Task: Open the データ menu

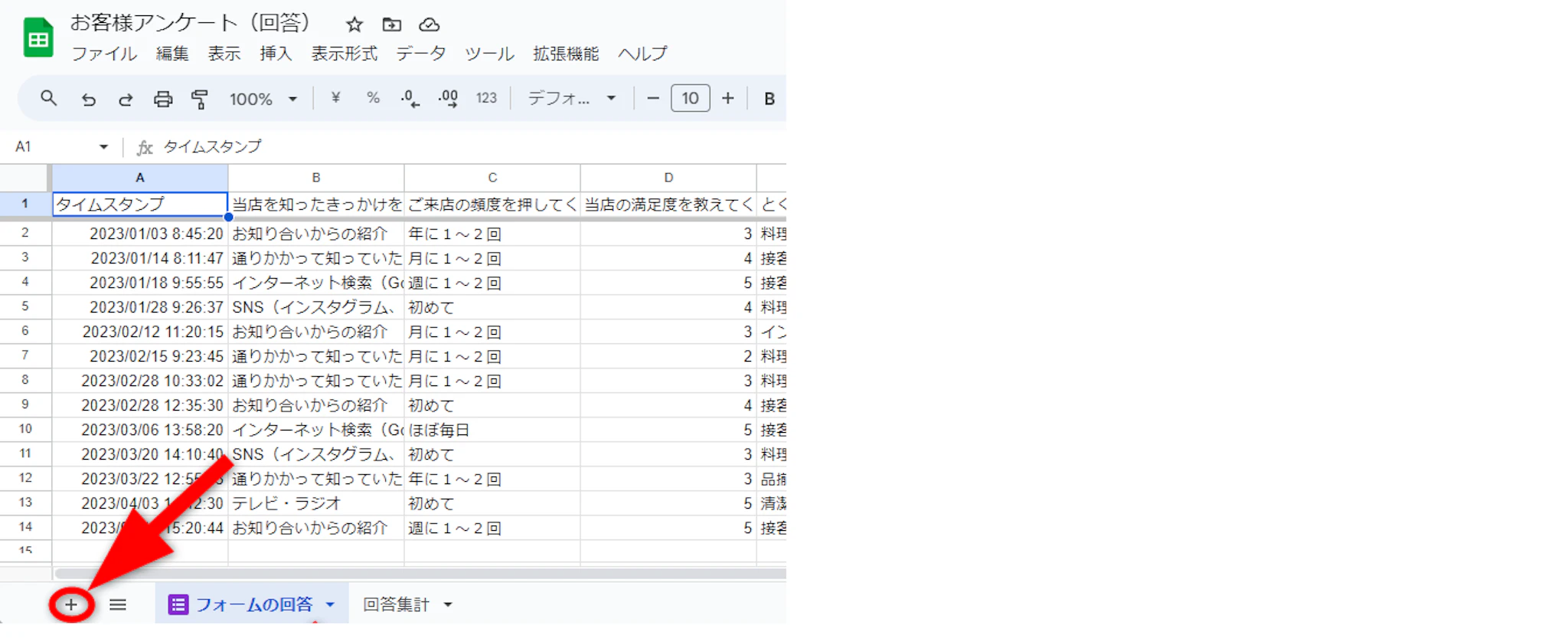Action: coord(420,54)
